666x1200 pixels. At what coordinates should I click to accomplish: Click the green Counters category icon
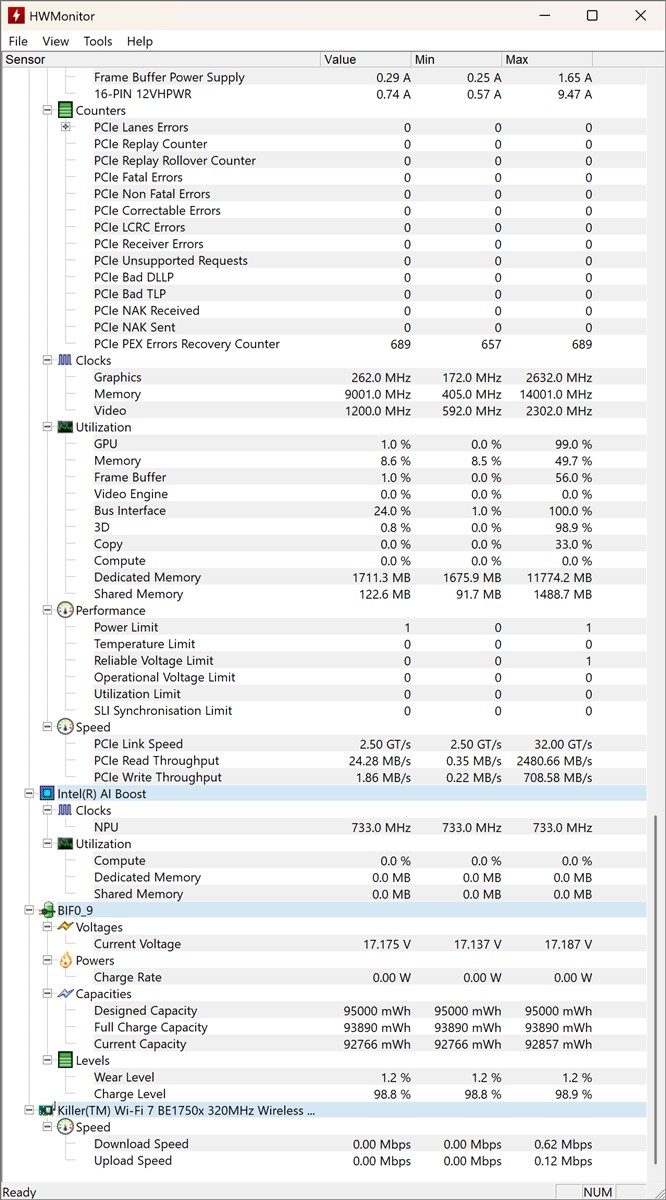pos(65,111)
